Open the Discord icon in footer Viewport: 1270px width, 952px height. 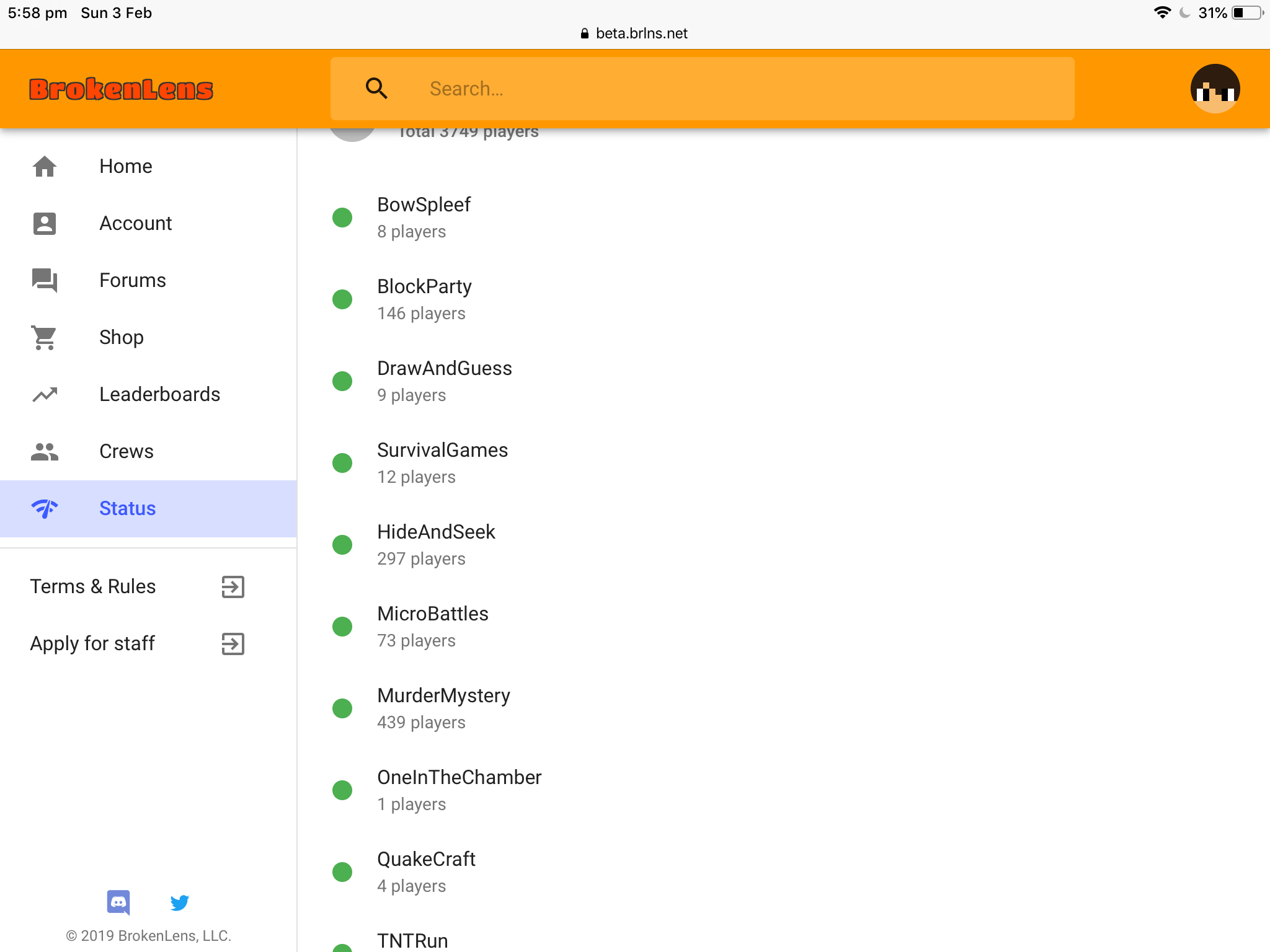(118, 902)
